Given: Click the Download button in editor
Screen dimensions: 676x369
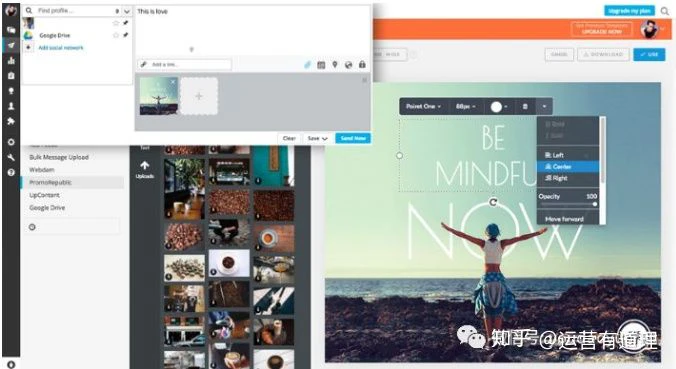Looking at the screenshot, I should tap(603, 54).
